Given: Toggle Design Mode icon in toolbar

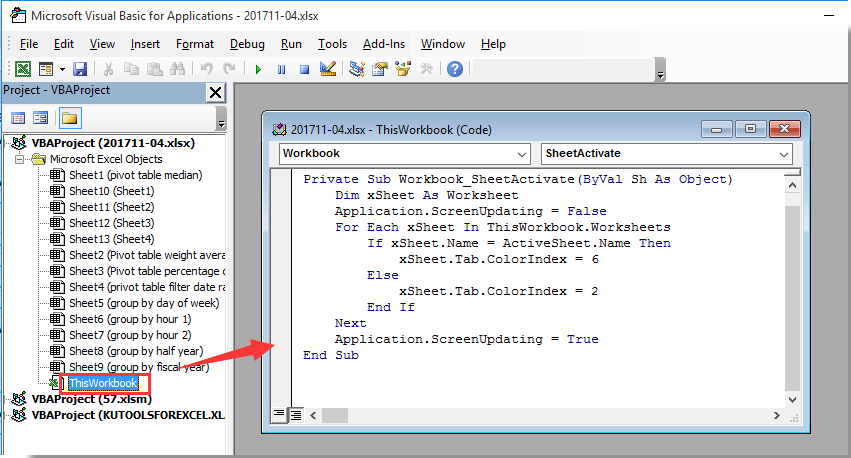Looking at the screenshot, I should coord(327,69).
